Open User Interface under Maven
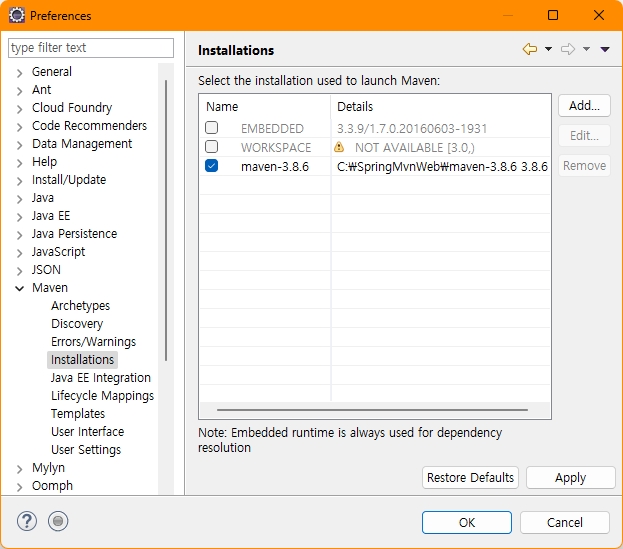Viewport: 623px width, 549px height. click(87, 431)
